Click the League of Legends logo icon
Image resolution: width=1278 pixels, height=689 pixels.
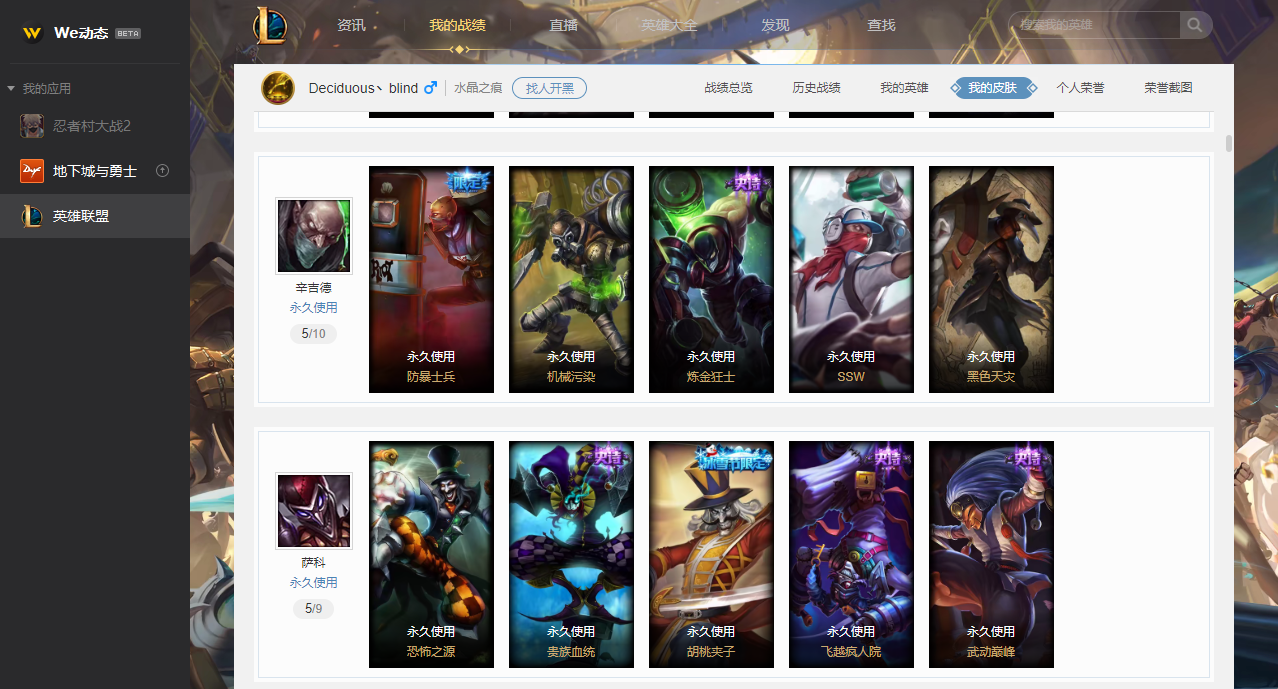(x=270, y=25)
